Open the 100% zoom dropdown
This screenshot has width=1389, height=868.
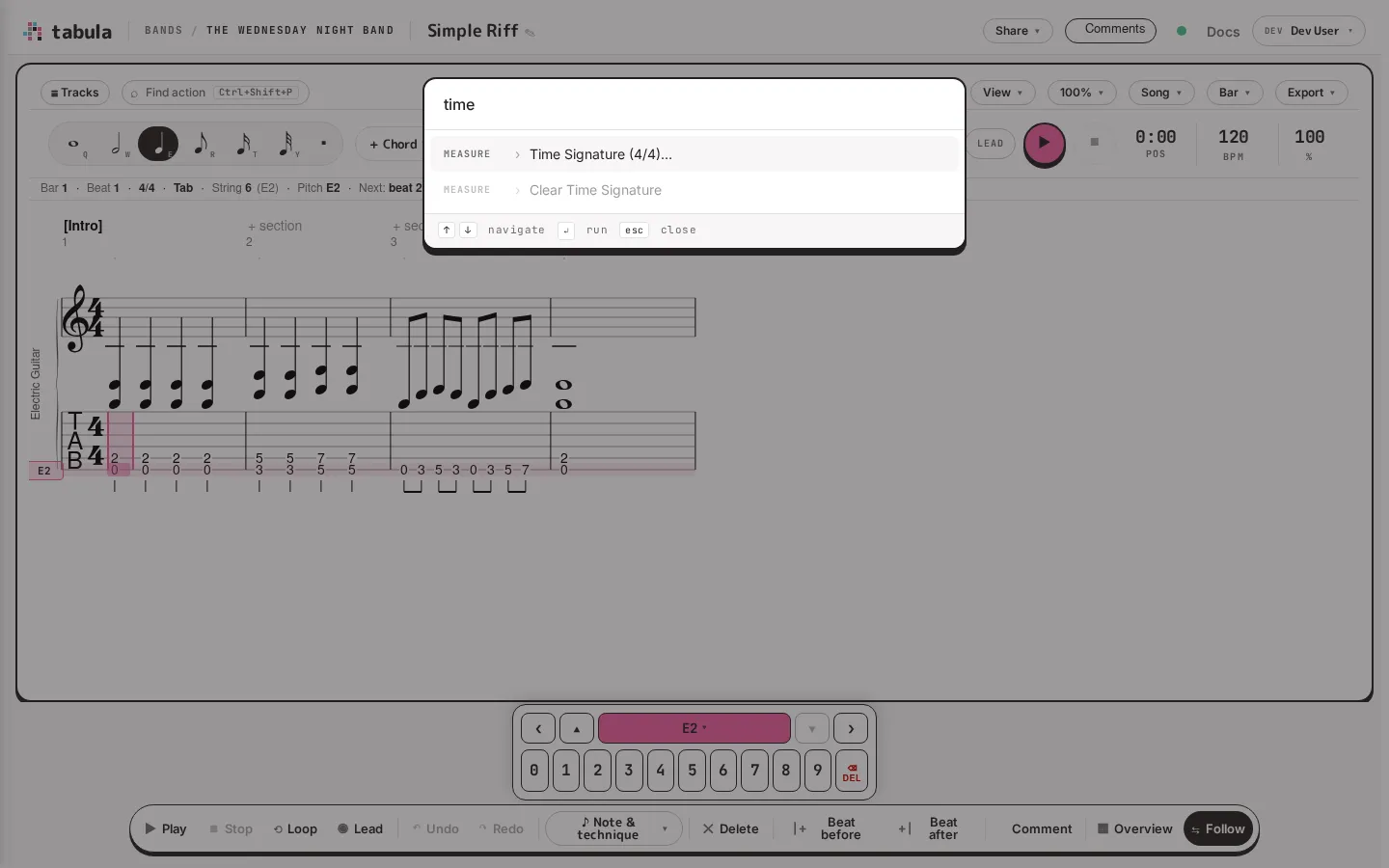tap(1081, 93)
